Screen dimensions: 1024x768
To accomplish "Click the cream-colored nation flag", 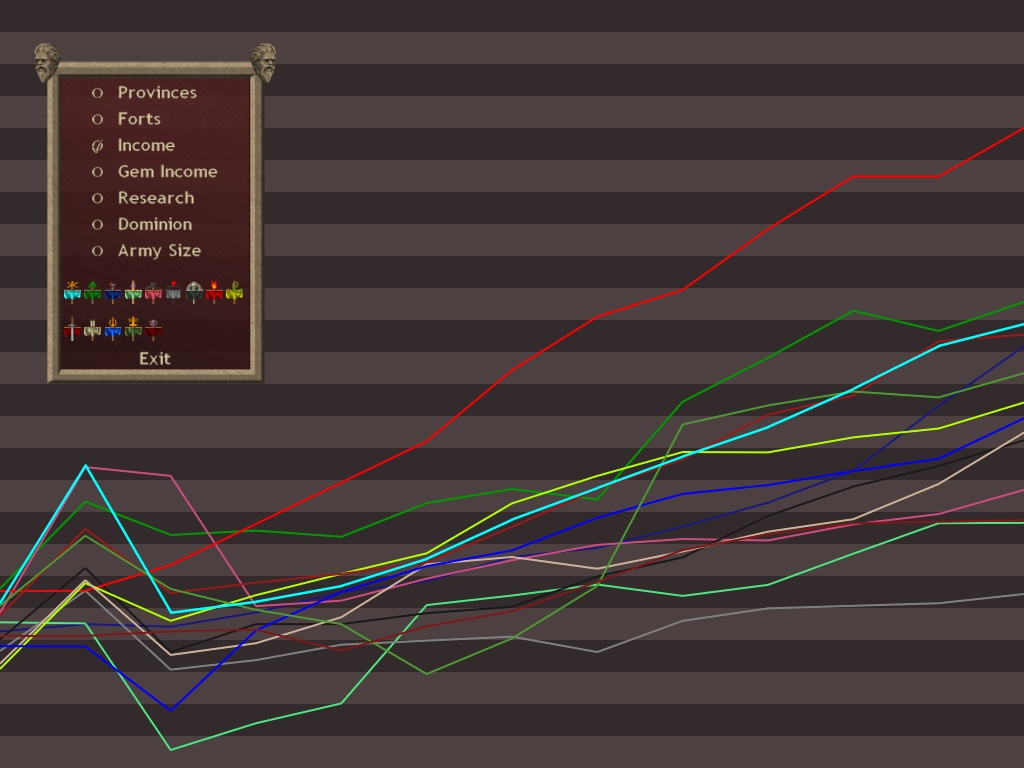I will pos(93,328).
